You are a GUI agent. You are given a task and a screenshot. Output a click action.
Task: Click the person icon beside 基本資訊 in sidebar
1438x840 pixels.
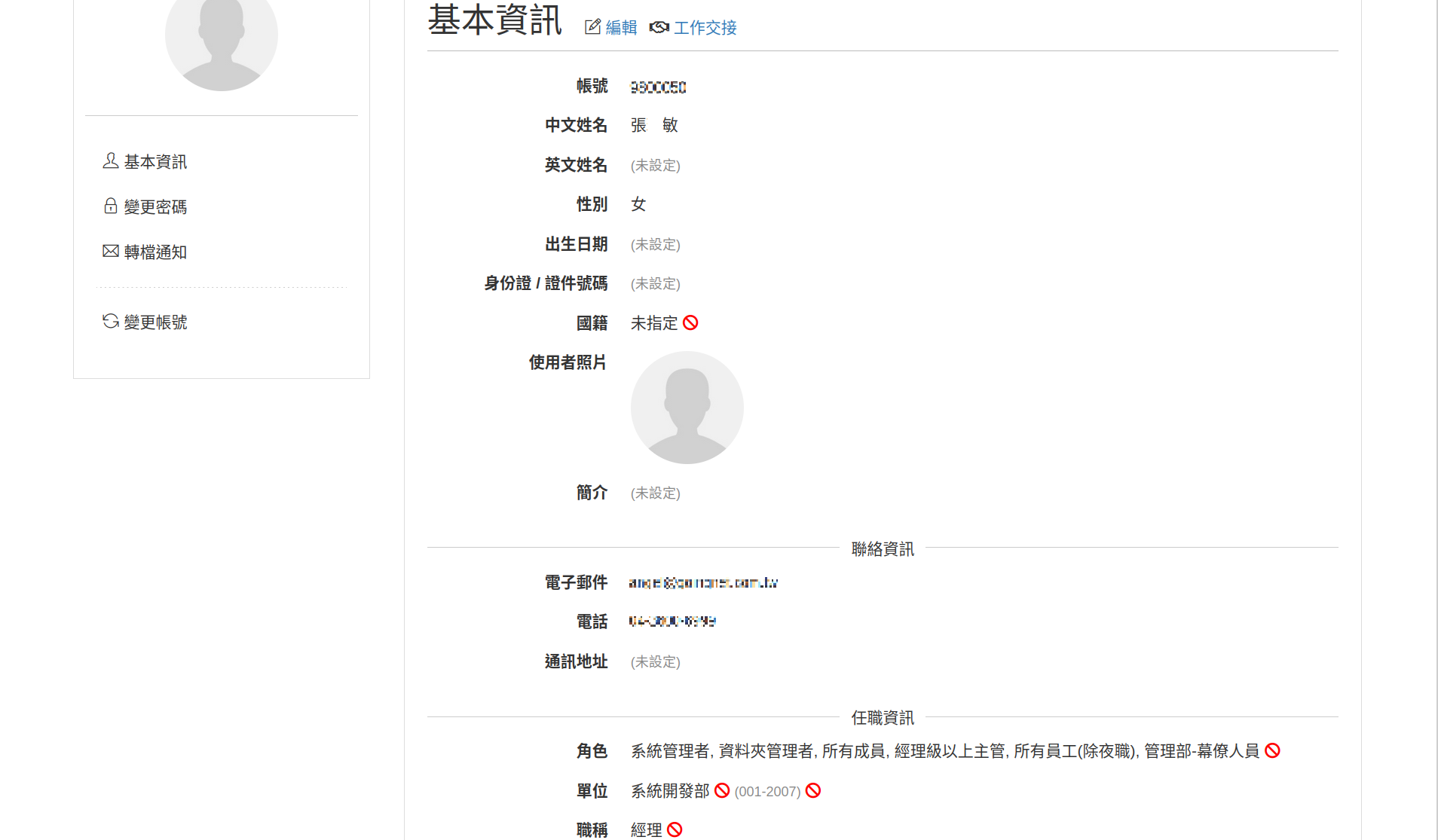coord(111,161)
